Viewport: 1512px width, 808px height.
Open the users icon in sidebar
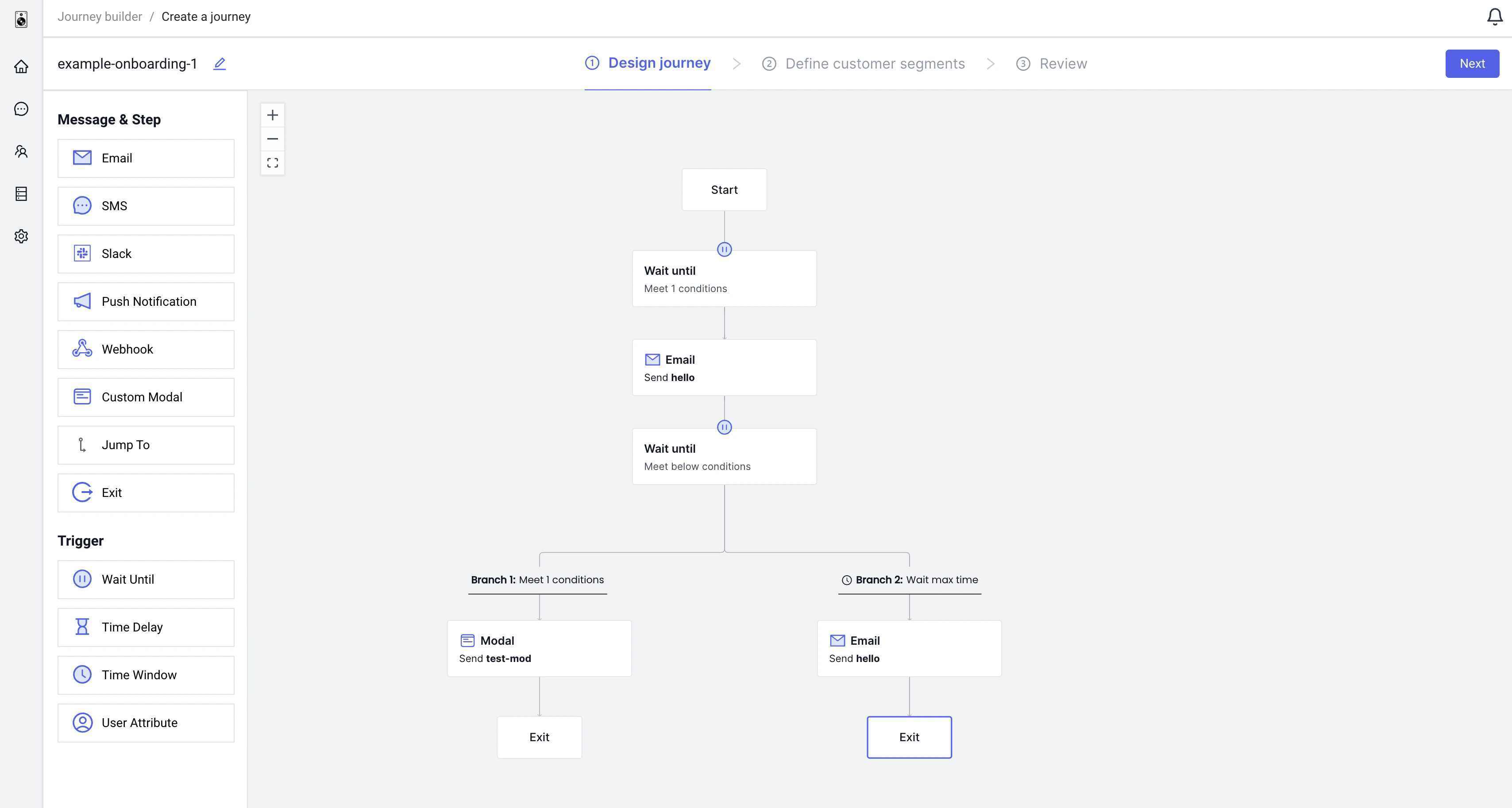tap(21, 151)
